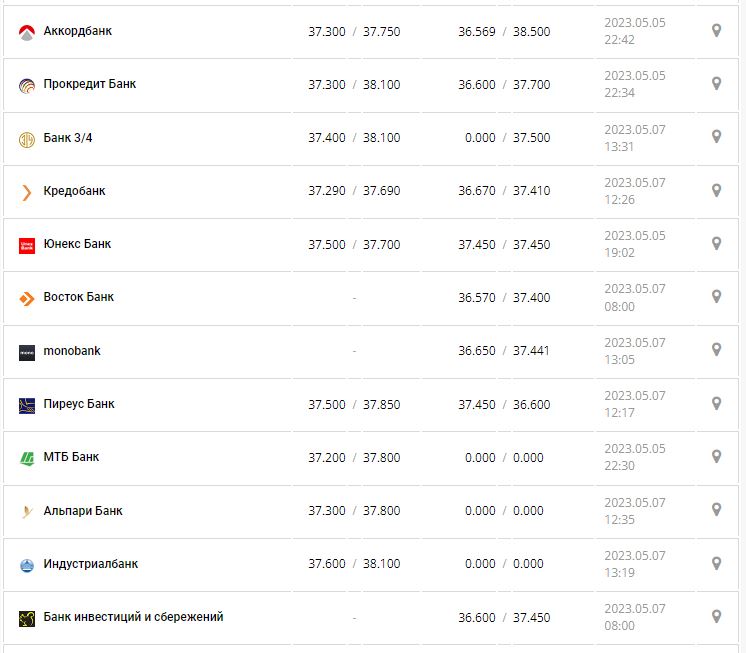This screenshot has height=653, width=746.
Task: Click the Юнекс Банк red logo
Action: (x=27, y=245)
